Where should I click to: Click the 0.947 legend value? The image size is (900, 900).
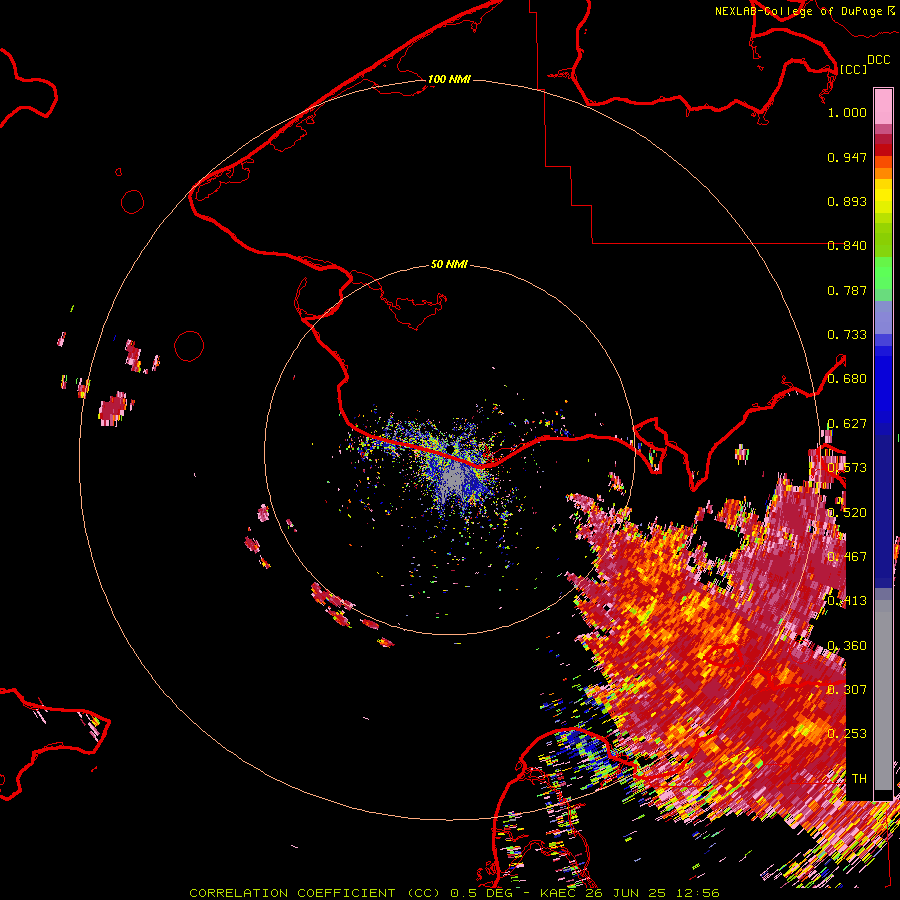[x=847, y=157]
